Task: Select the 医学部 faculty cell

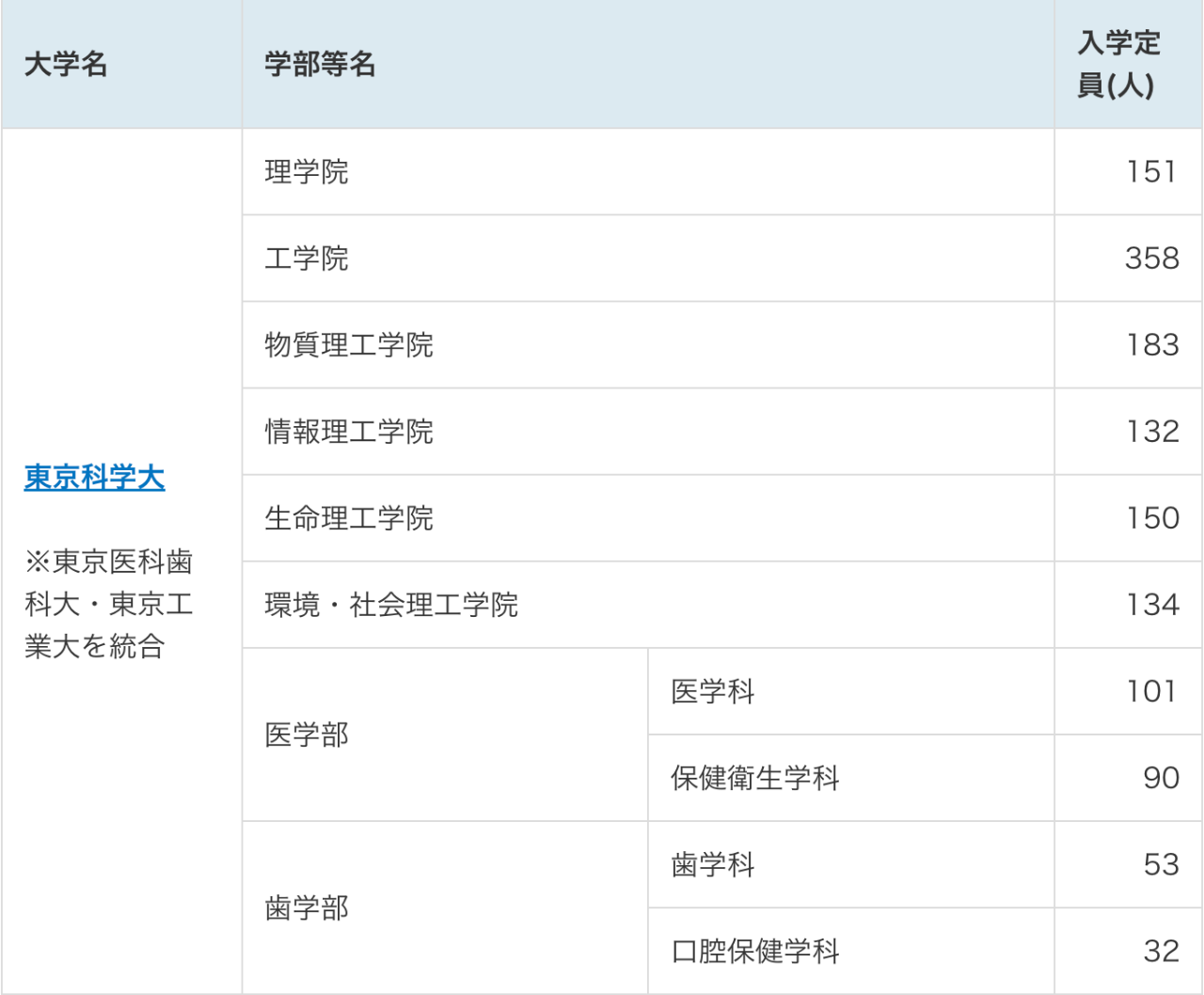Action: (x=307, y=734)
